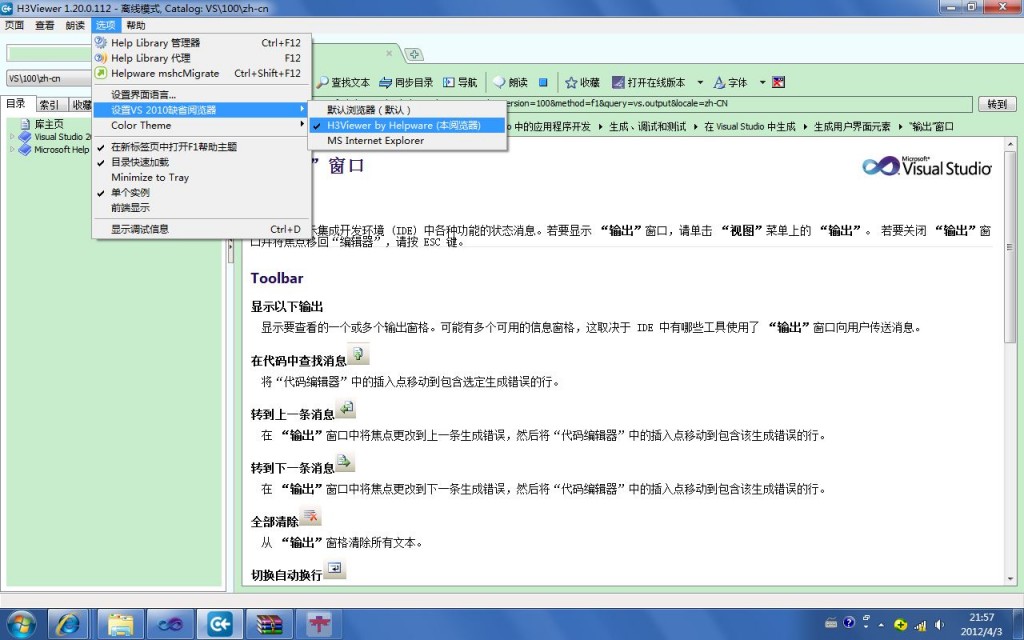Expand the 设置VS 2010缺省阅览器 submenu
This screenshot has height=640, width=1024.
[202, 110]
